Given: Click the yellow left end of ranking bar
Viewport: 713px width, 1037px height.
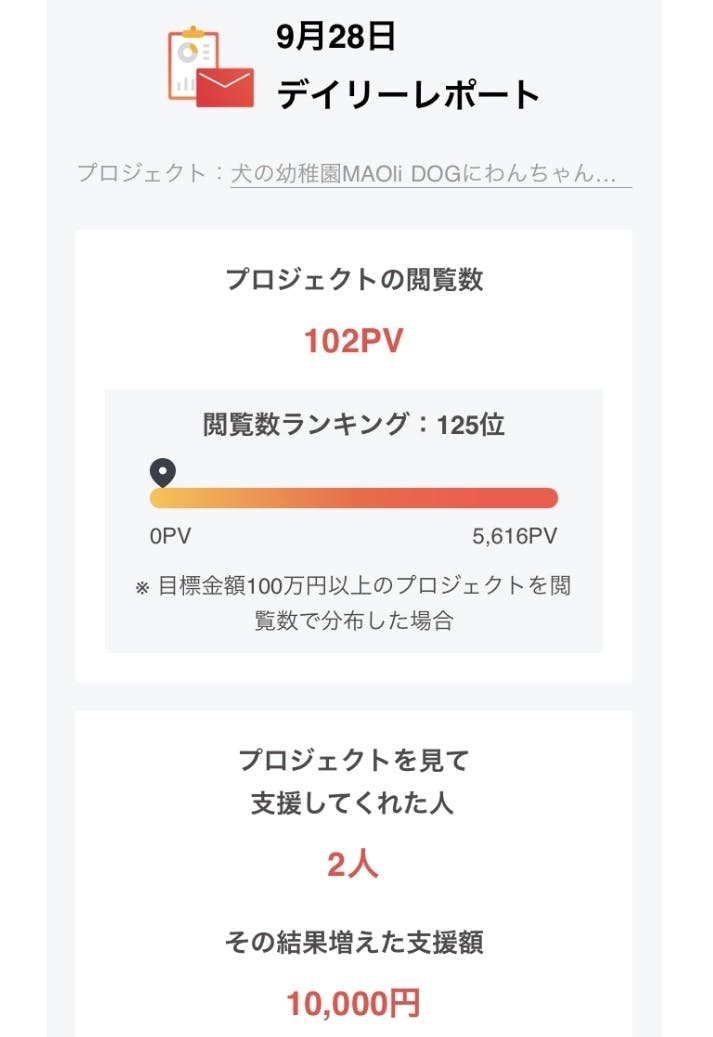Looking at the screenshot, I should tap(162, 498).
